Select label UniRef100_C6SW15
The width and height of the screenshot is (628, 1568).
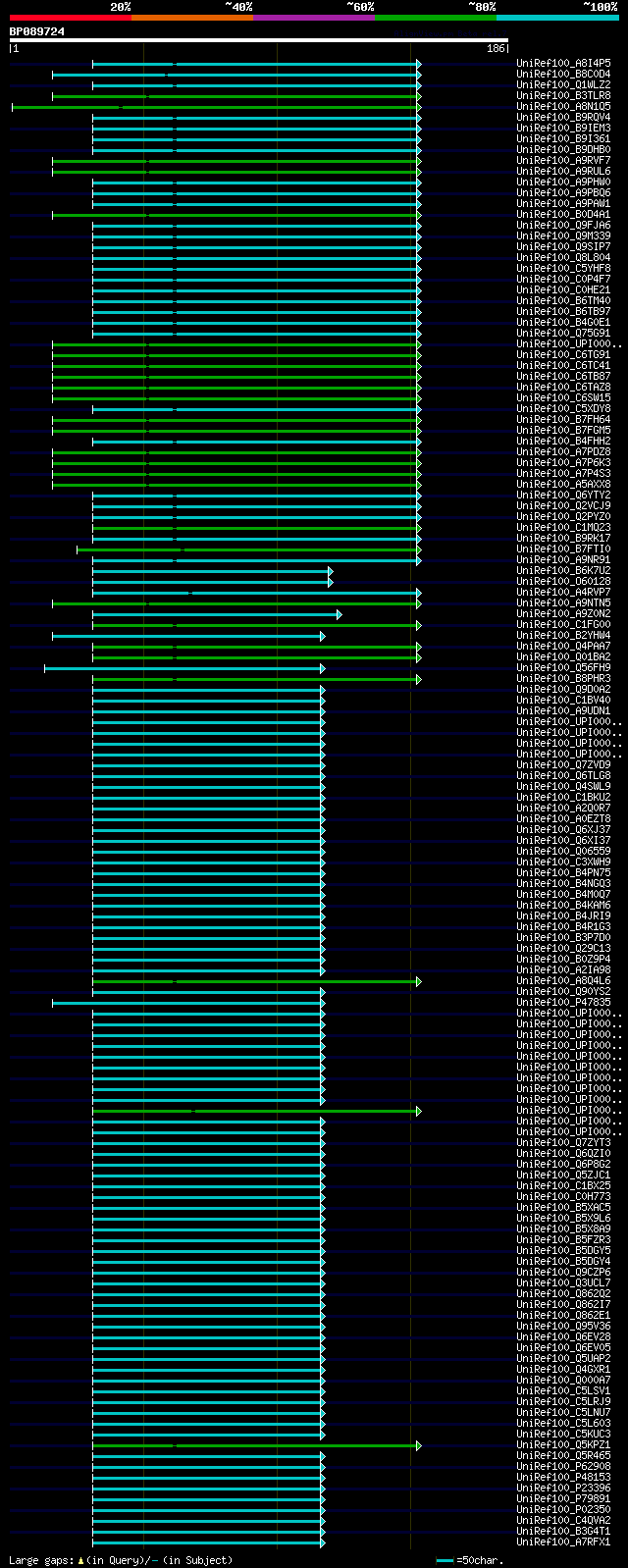(x=563, y=397)
